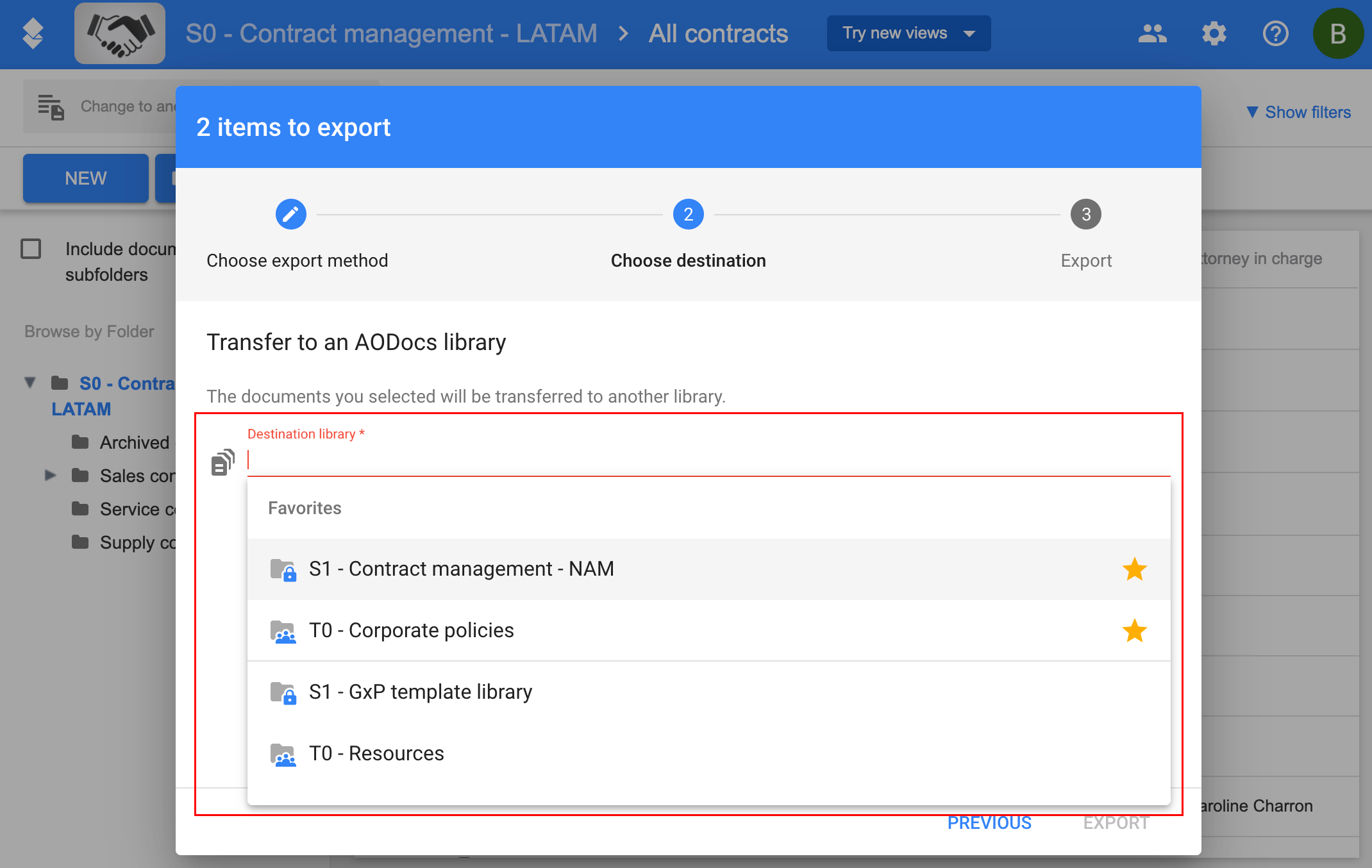Click the handshake library thumbnail
Image resolution: width=1372 pixels, height=868 pixels.
(120, 33)
